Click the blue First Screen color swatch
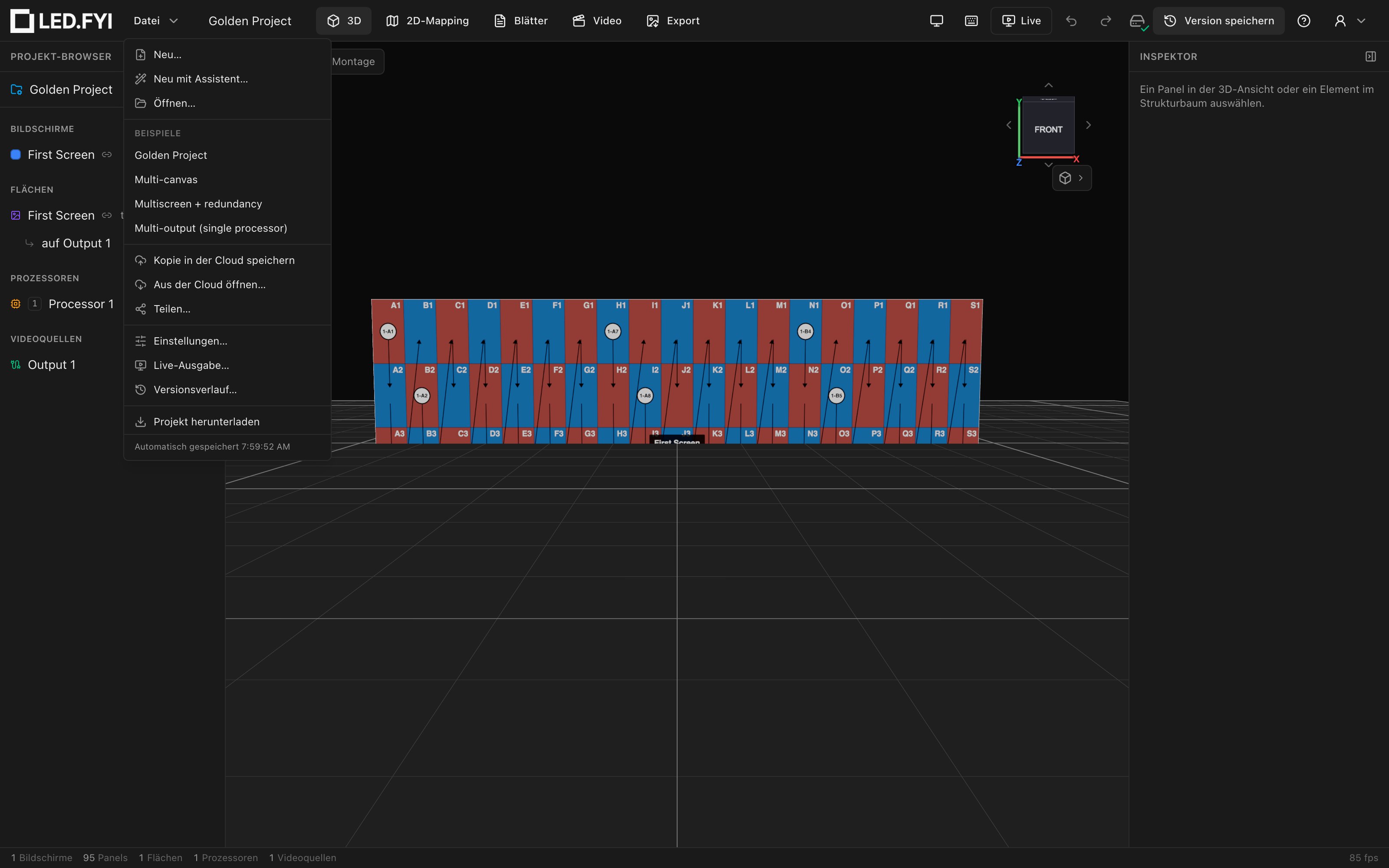1389x868 pixels. coord(16,155)
